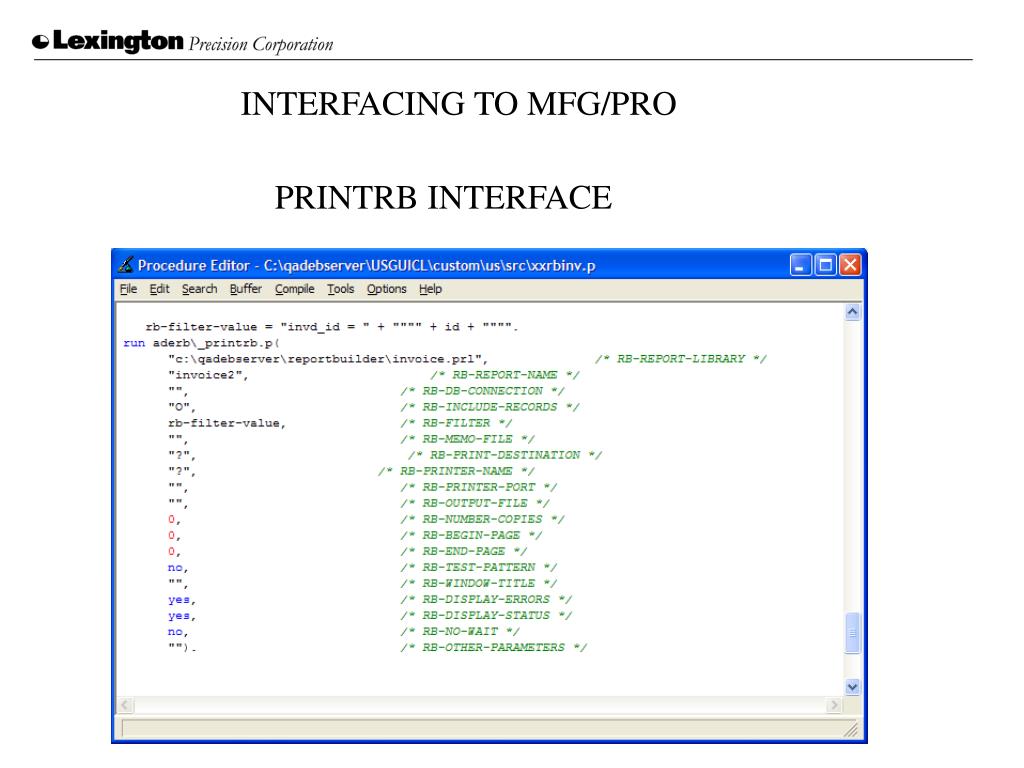Viewport: 1024px width, 768px height.
Task: Click the RB-OTHER-PARAMETERS comment
Action: [493, 647]
